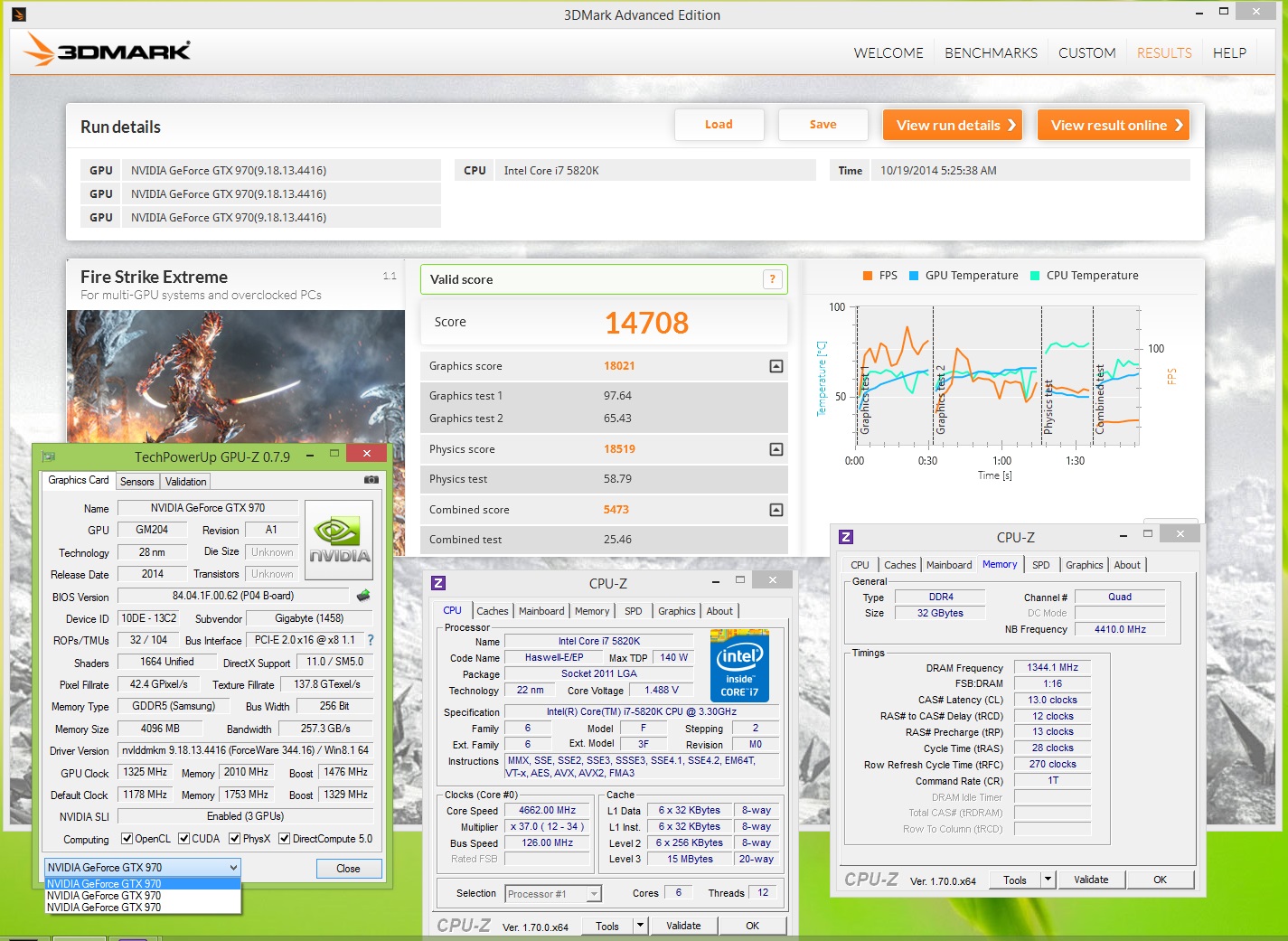Image resolution: width=1288 pixels, height=941 pixels.
Task: Toggle the PhysX checkbox in GPU-Z
Action: [235, 839]
